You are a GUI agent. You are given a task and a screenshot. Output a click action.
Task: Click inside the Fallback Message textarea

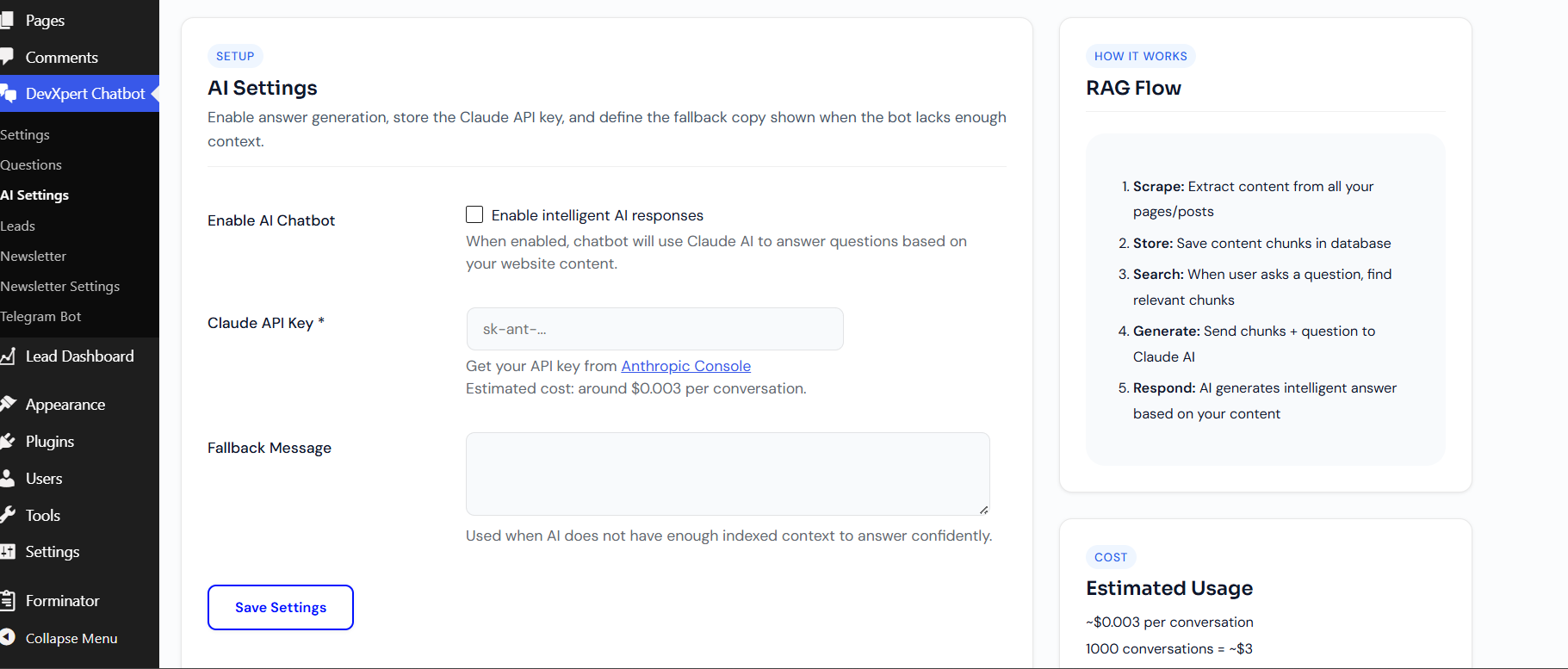pyautogui.click(x=728, y=474)
